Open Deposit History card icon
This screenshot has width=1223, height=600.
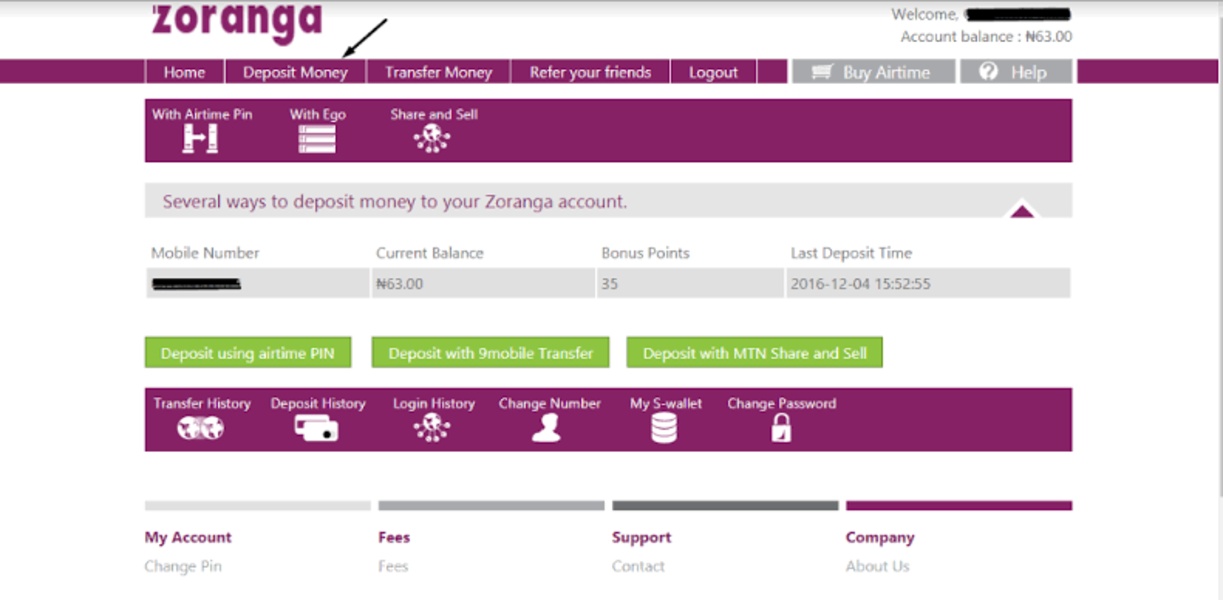[x=317, y=428]
